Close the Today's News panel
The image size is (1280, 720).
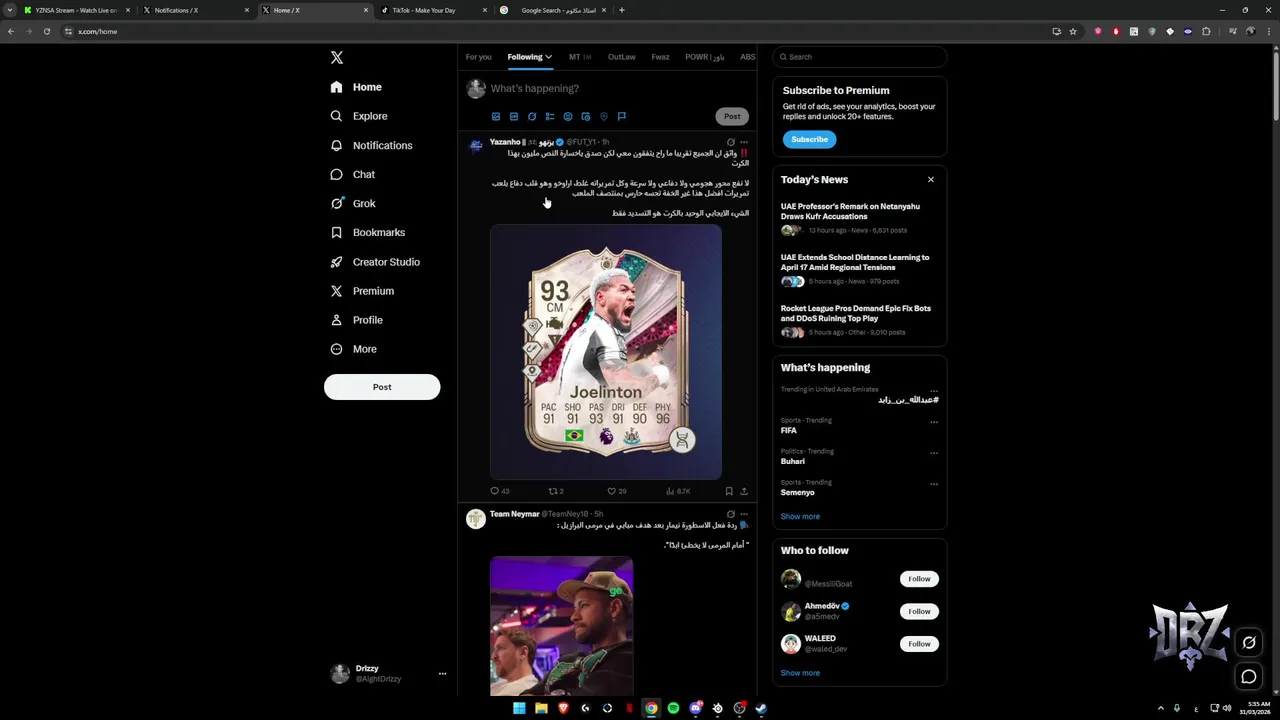931,180
